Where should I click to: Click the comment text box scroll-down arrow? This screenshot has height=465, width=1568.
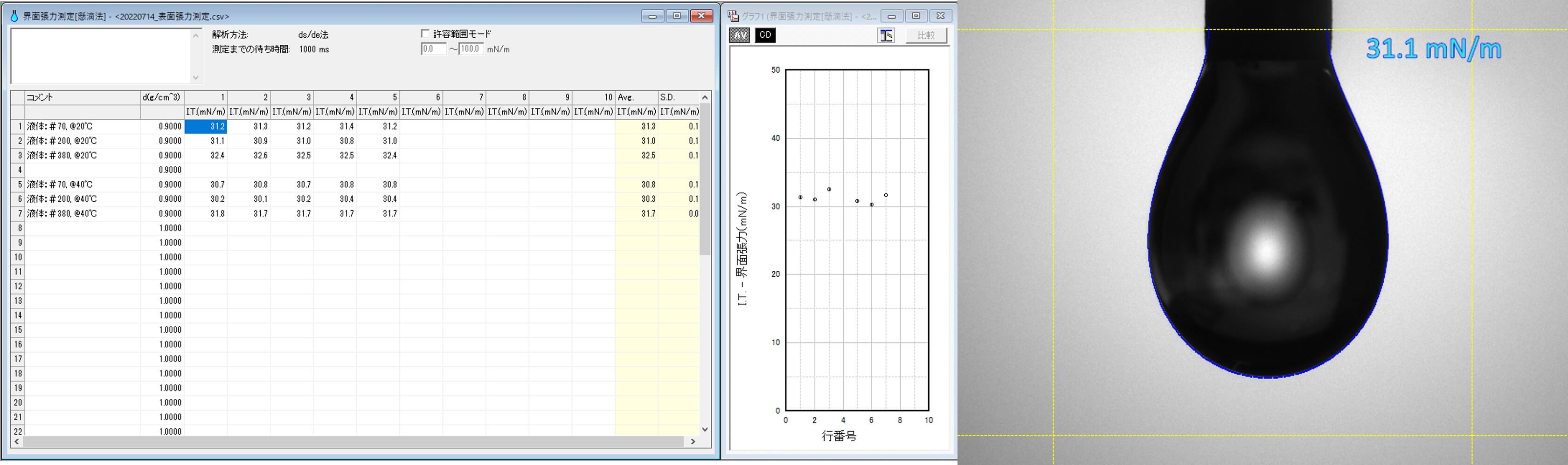click(195, 77)
